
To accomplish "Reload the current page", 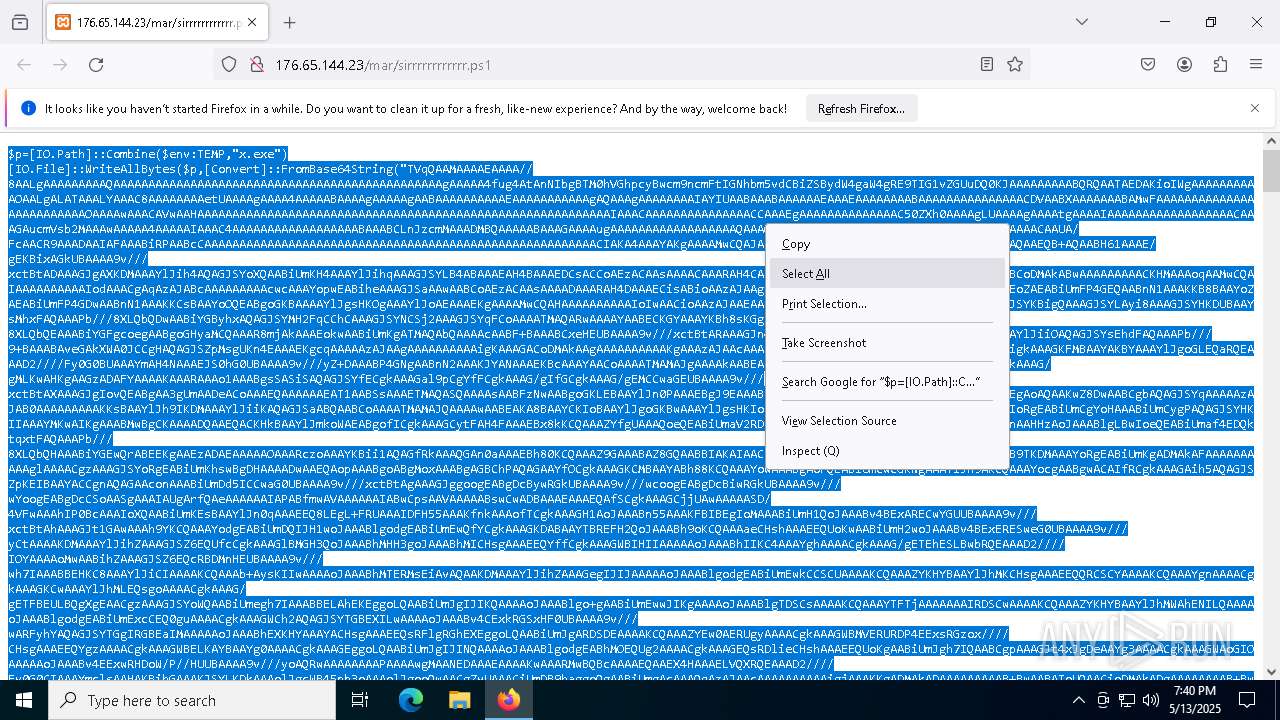I will tap(96, 65).
